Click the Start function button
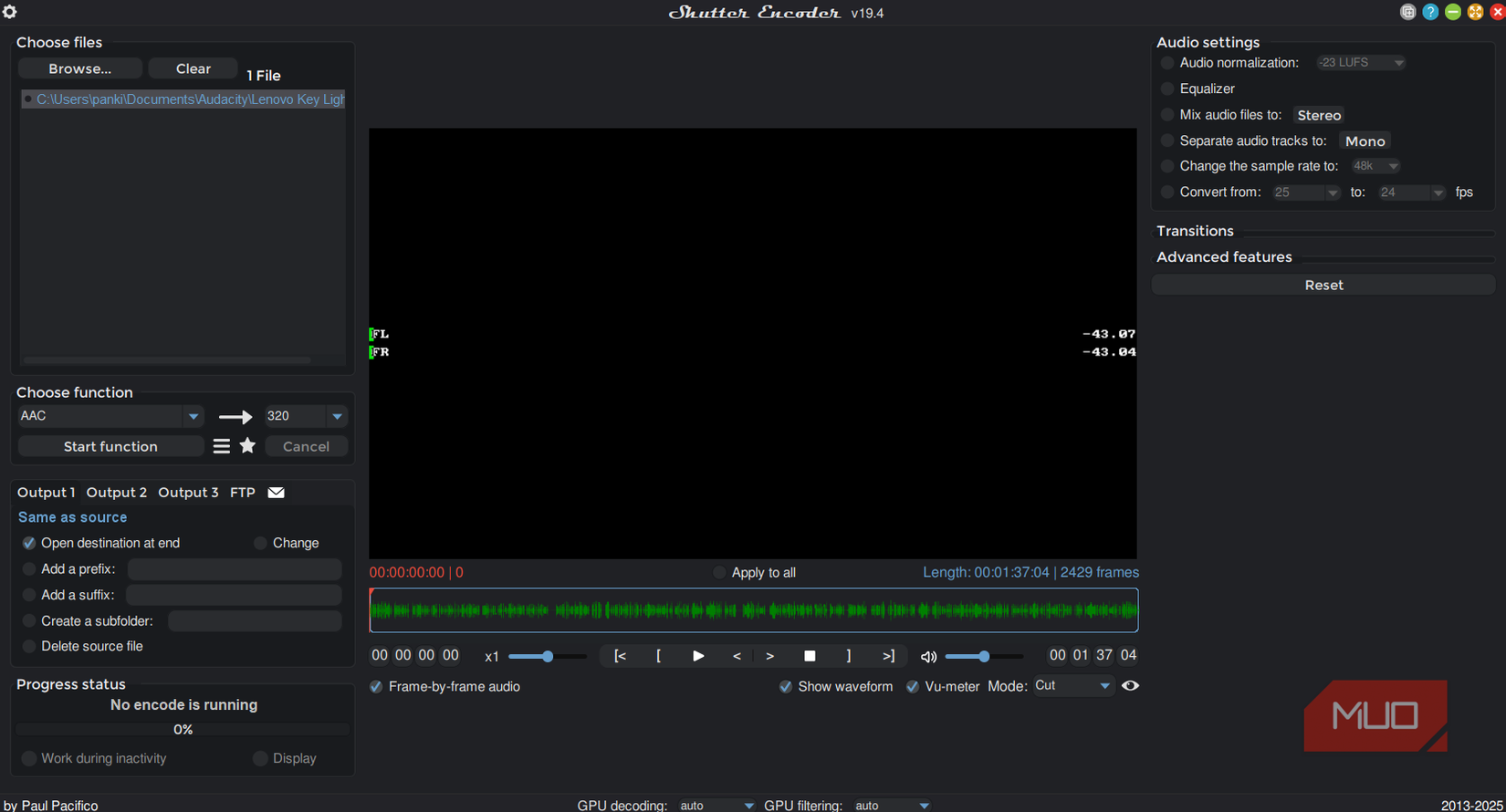This screenshot has height=812, width=1506. (110, 446)
